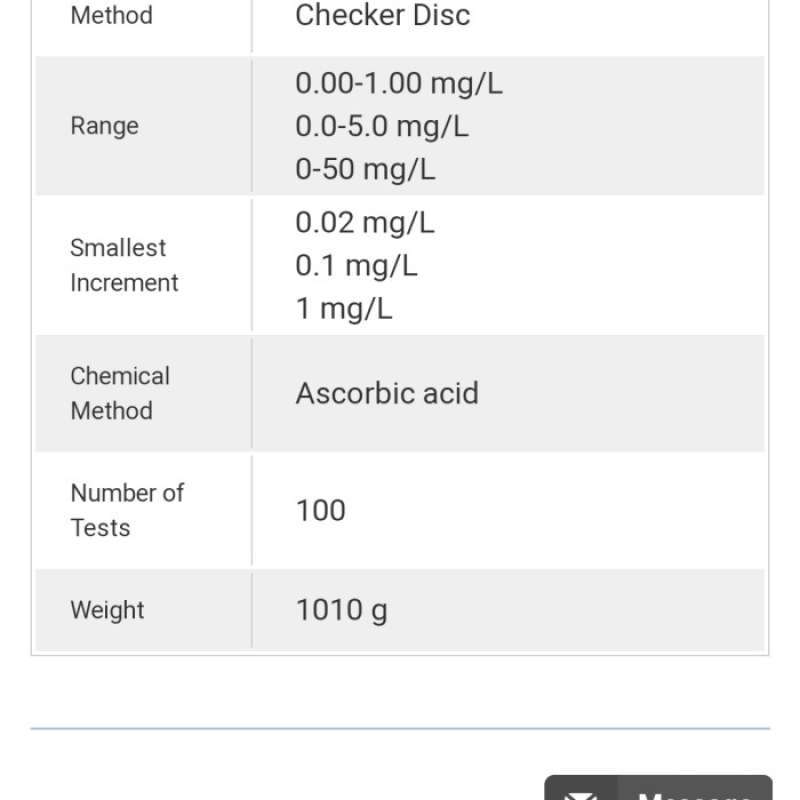The image size is (800, 800).
Task: Select the 0.0-5.0 mg/L range value
Action: [x=381, y=126]
